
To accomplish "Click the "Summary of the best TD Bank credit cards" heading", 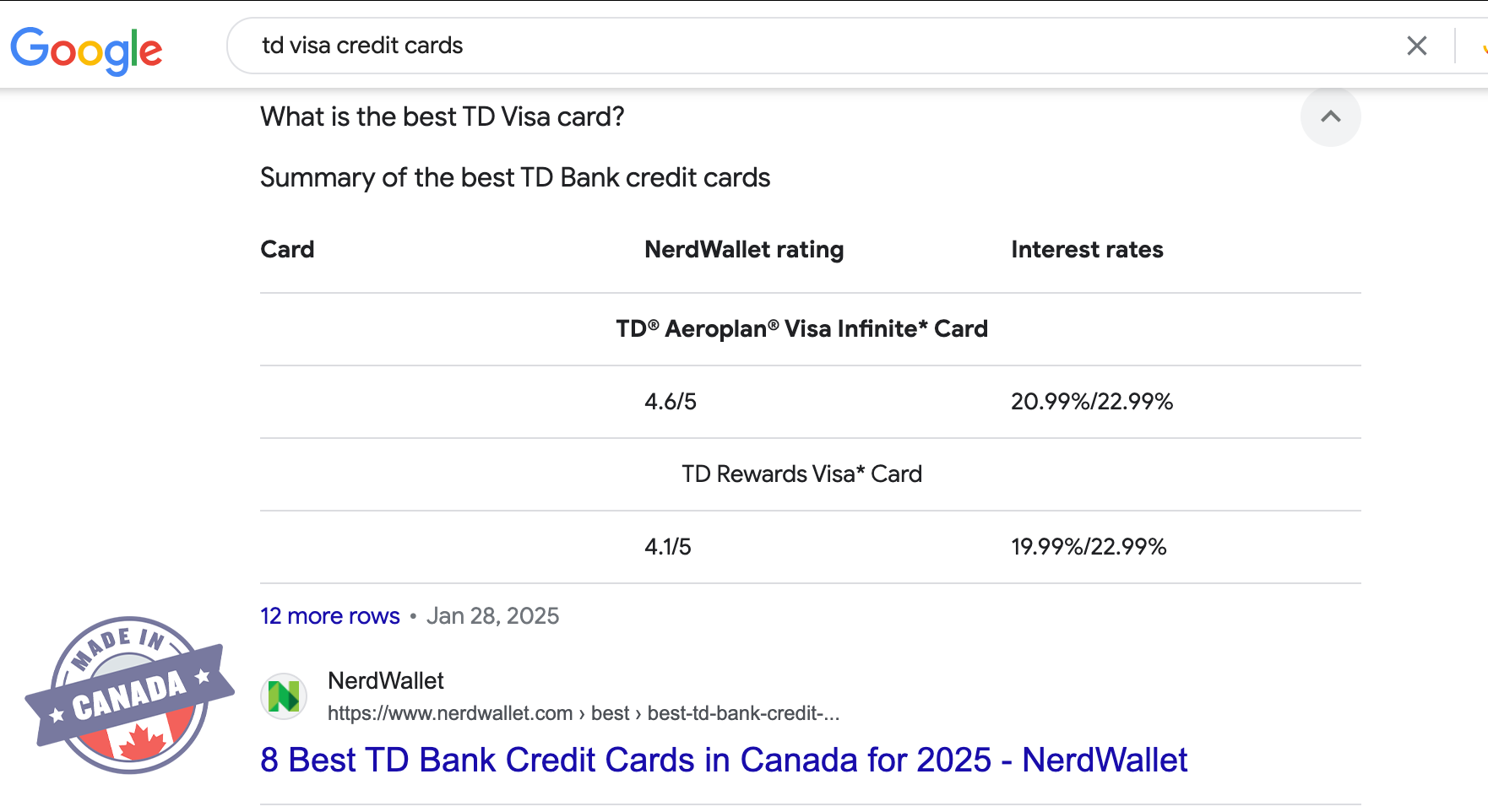I will pos(514,177).
